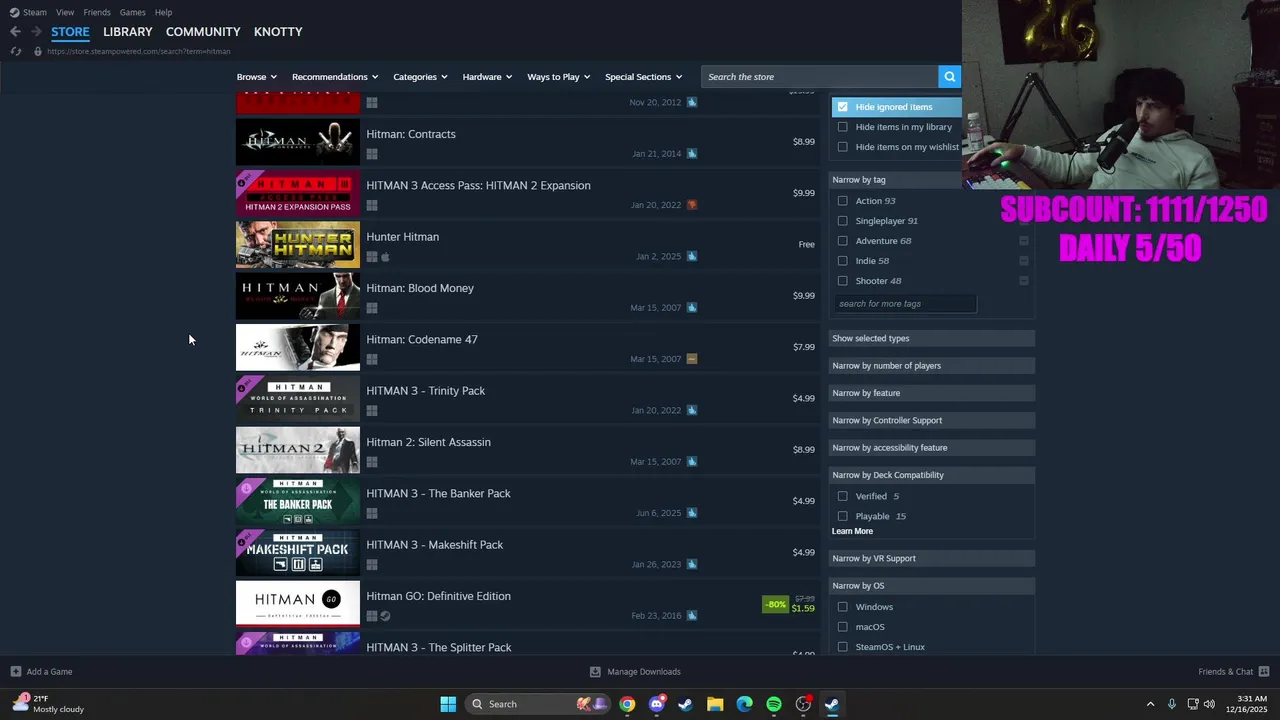Open the View menu
The image size is (1280, 720).
click(x=65, y=12)
